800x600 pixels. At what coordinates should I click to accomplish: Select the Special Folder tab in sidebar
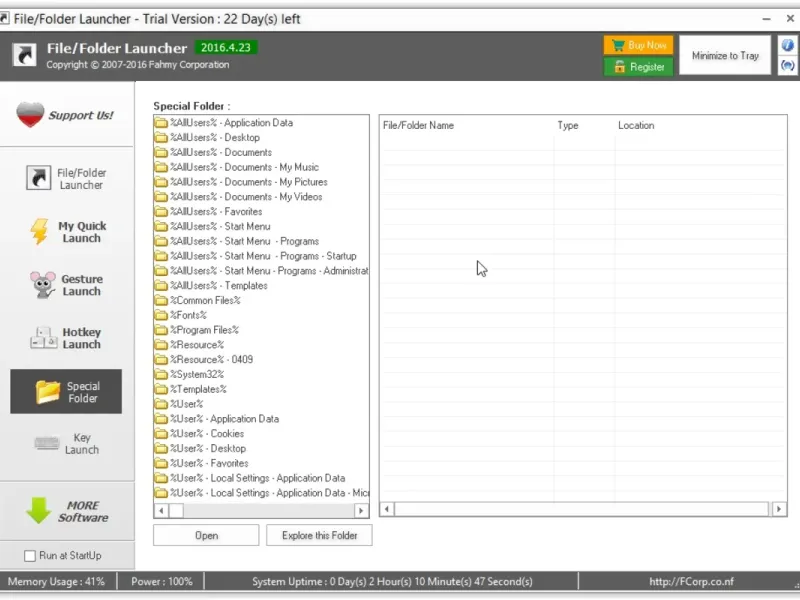point(66,392)
